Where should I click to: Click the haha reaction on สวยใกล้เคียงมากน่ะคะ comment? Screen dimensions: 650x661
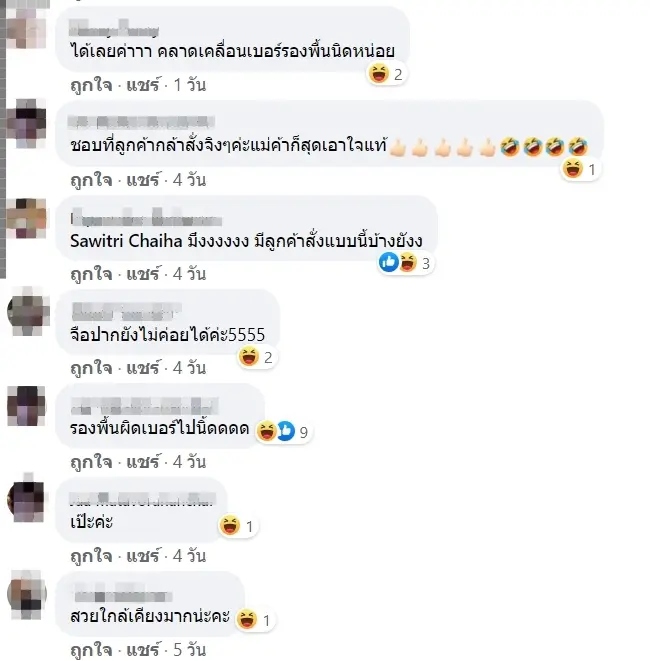247,620
